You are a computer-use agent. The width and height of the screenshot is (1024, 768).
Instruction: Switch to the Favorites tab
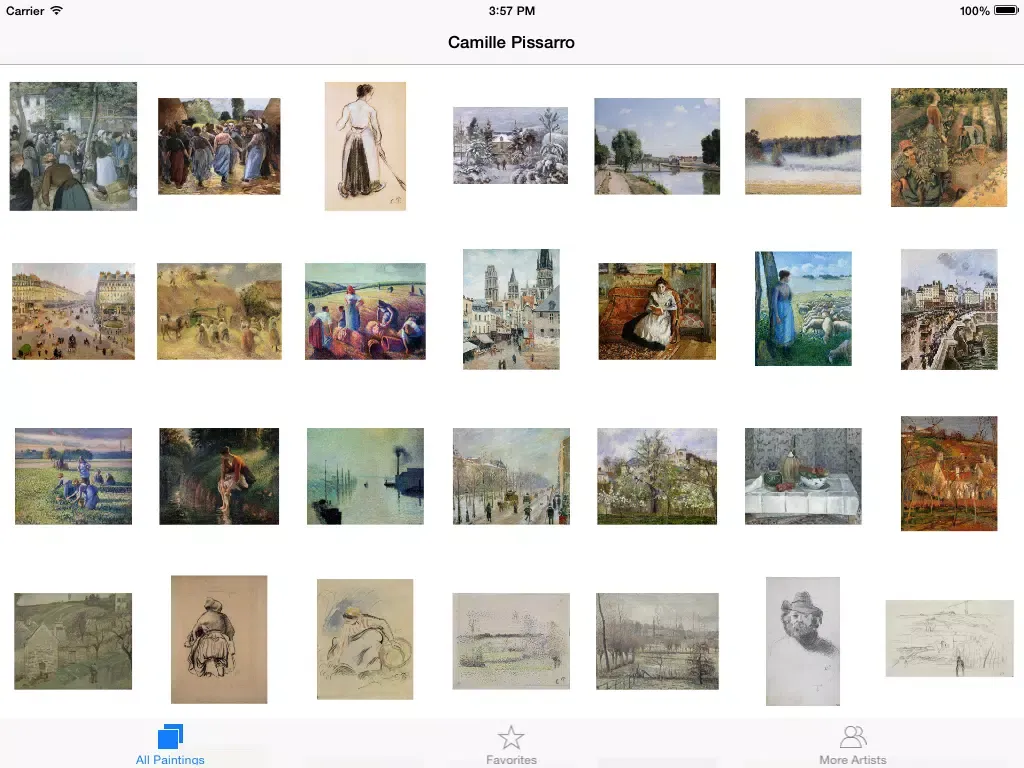coord(511,744)
